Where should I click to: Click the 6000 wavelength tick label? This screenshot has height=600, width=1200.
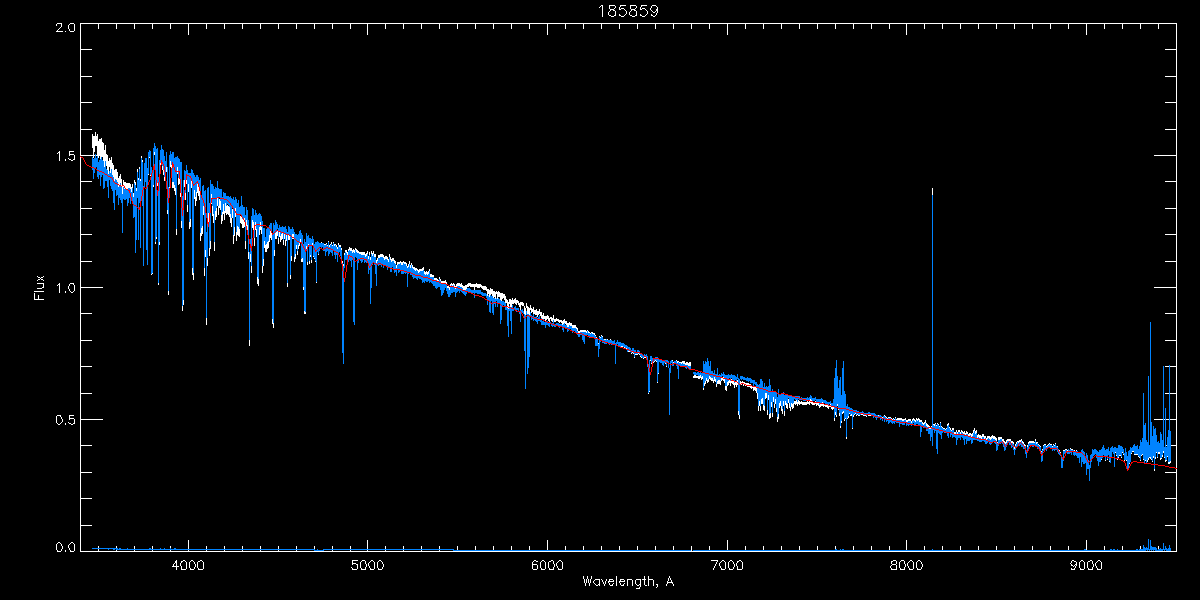[547, 565]
